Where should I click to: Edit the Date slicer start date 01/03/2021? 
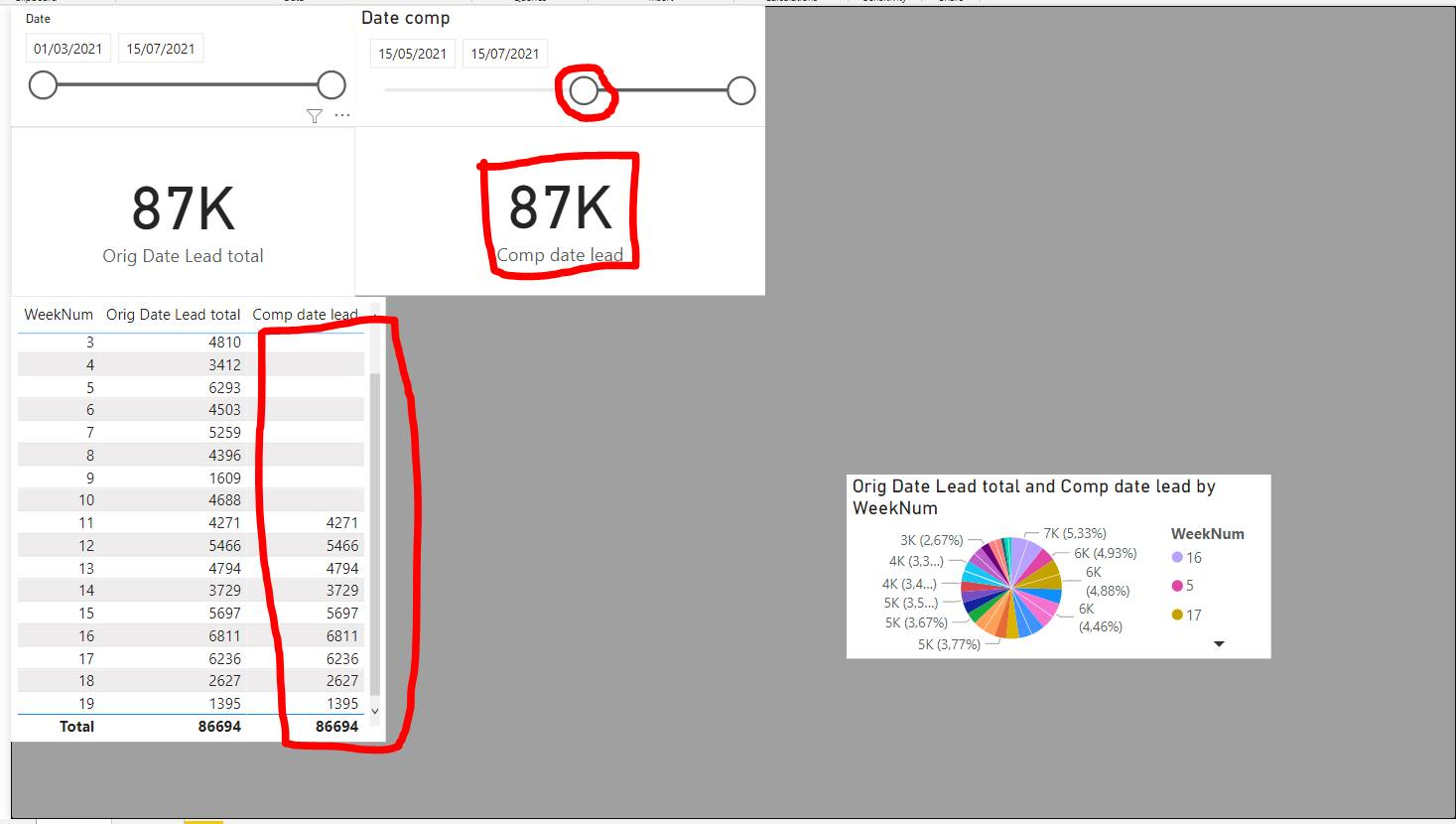tap(67, 49)
